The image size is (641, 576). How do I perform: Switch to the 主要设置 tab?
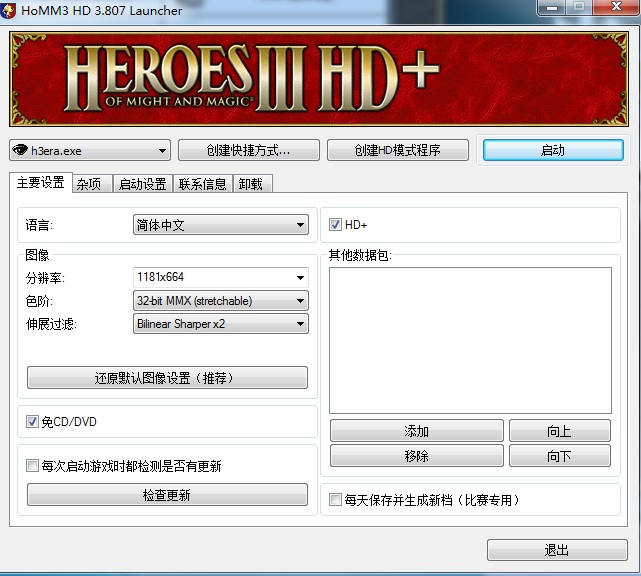pos(40,183)
